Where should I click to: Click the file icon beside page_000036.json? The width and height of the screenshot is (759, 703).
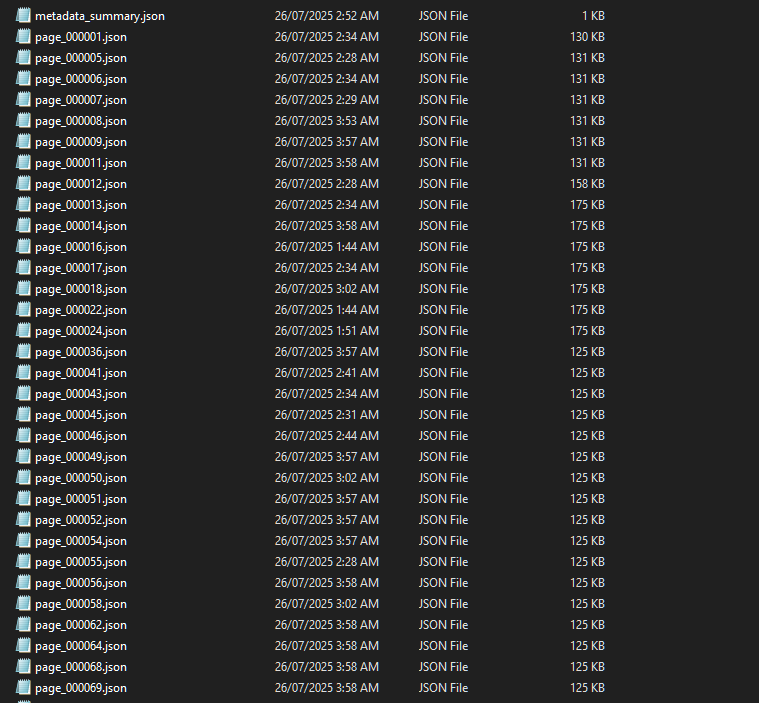click(x=23, y=352)
